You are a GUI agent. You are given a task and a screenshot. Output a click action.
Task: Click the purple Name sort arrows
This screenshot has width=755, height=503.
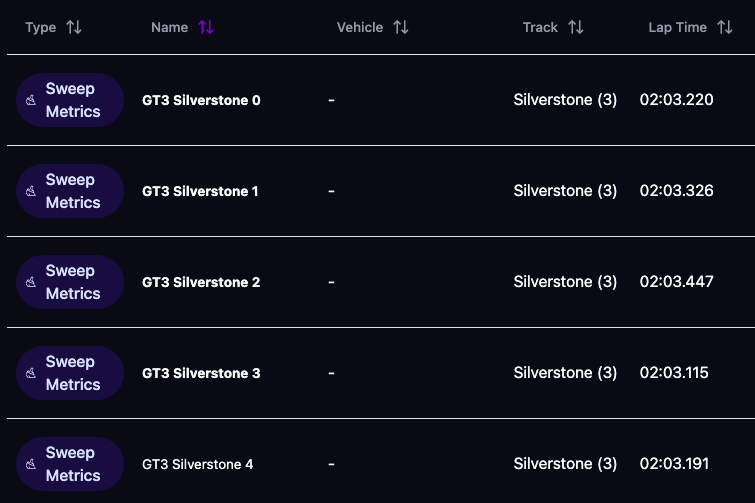tap(206, 27)
